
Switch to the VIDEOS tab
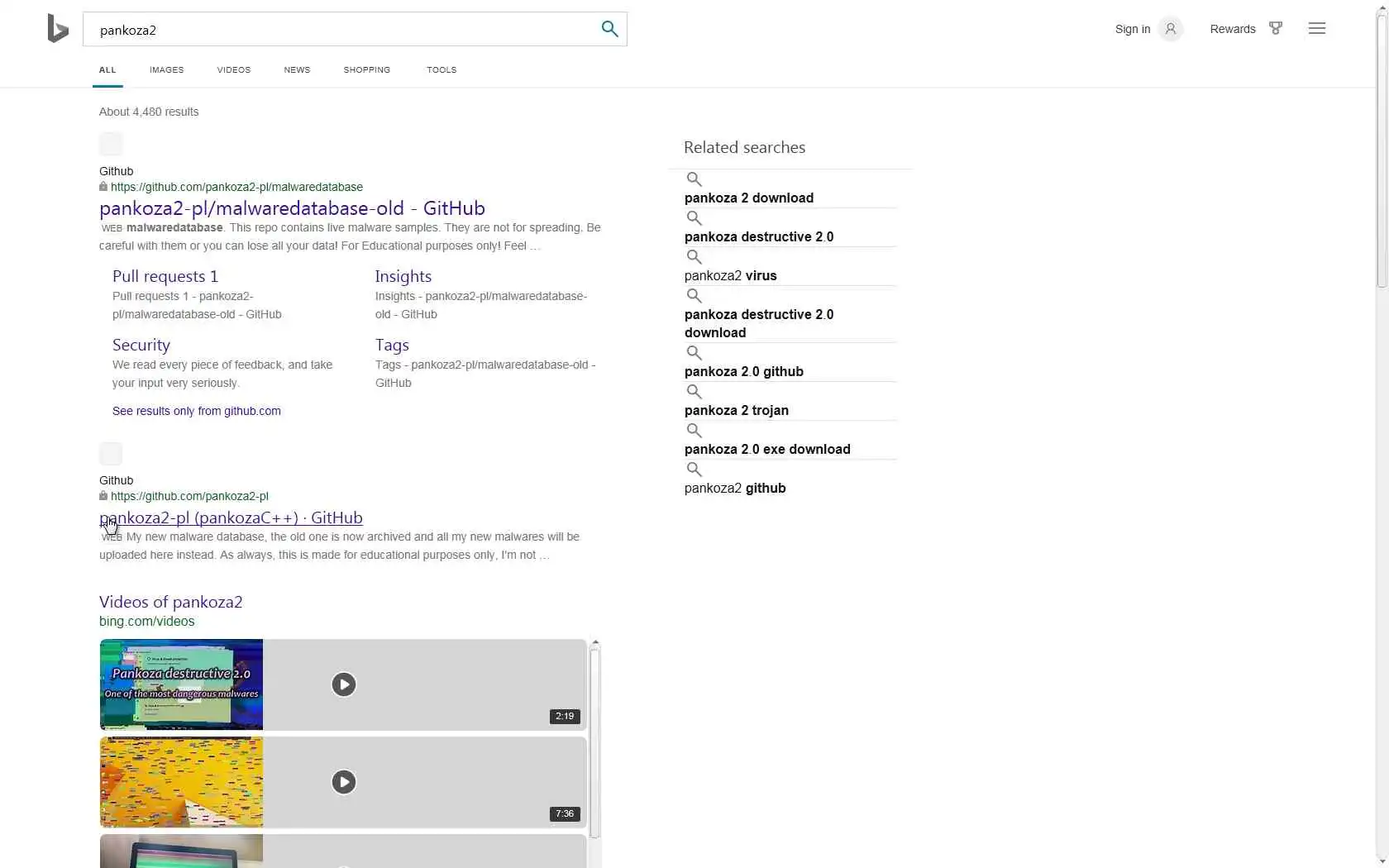233,70
